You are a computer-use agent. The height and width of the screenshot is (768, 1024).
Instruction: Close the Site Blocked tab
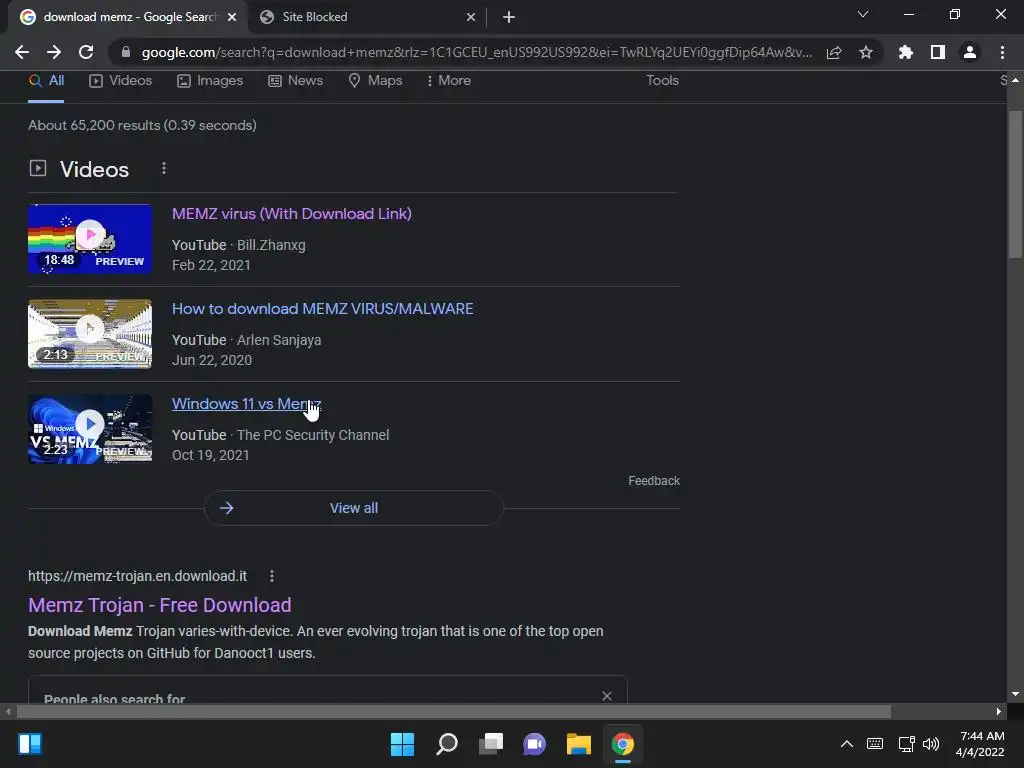(471, 17)
